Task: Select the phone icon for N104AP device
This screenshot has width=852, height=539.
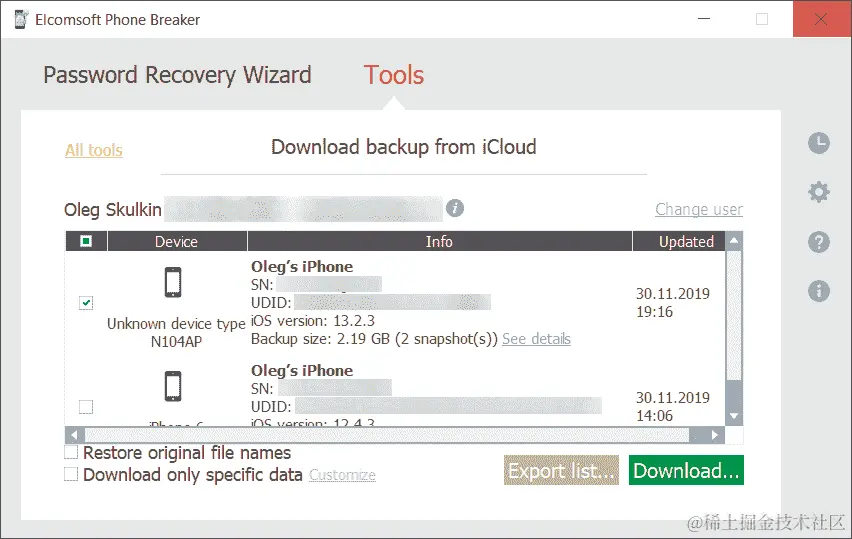Action: click(173, 282)
